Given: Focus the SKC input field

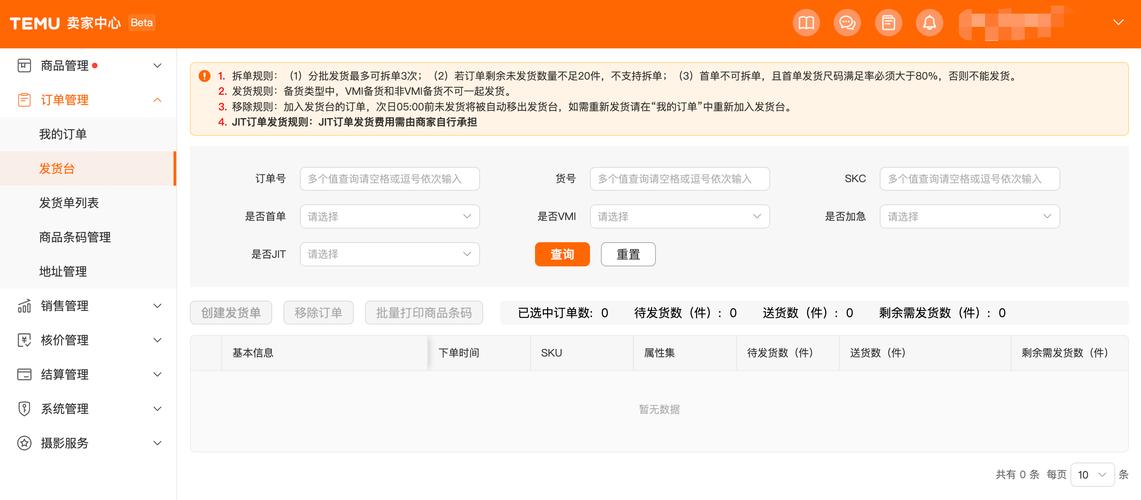Looking at the screenshot, I should [970, 178].
